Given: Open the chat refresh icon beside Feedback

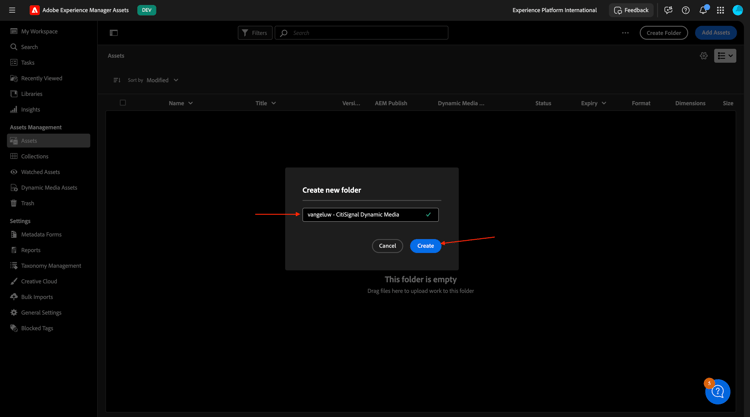Looking at the screenshot, I should (x=668, y=10).
